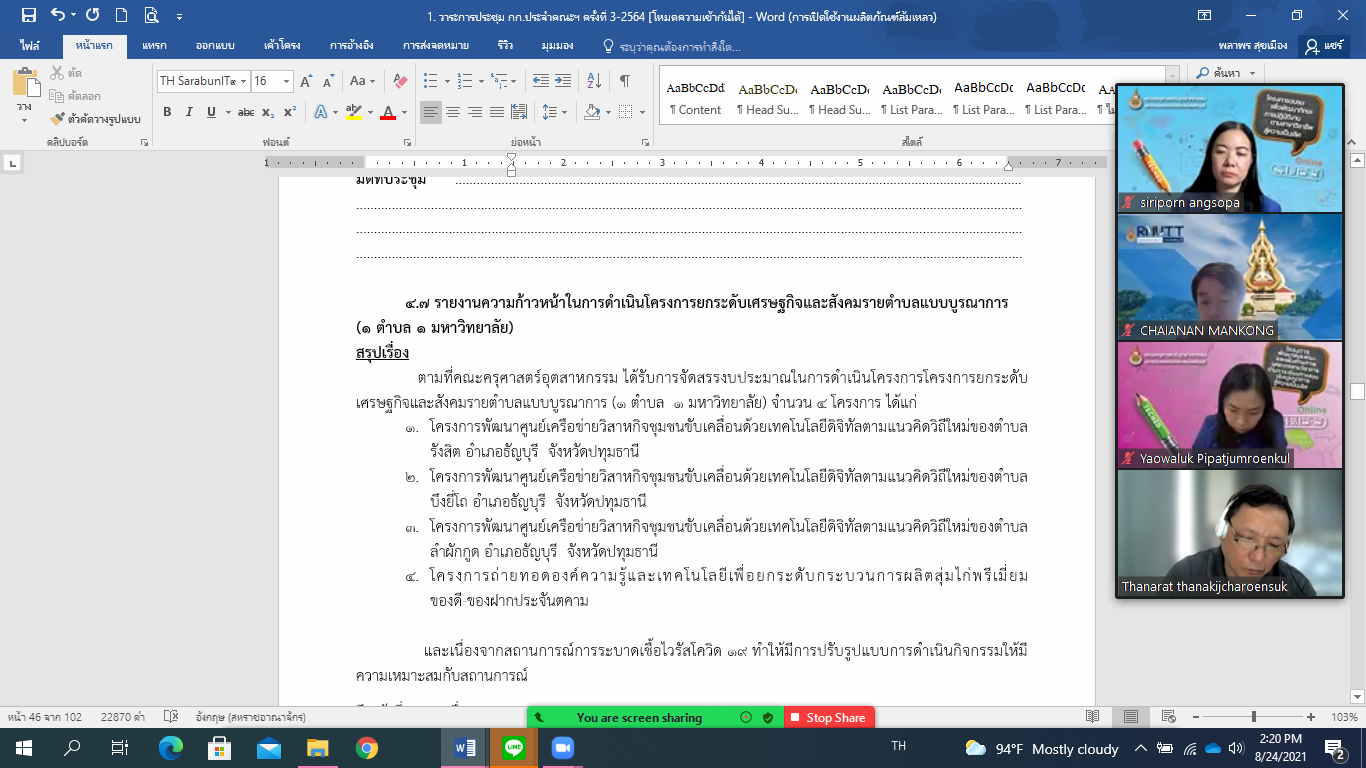Move the zoom level slider
The width and height of the screenshot is (1366, 768).
tap(1254, 717)
